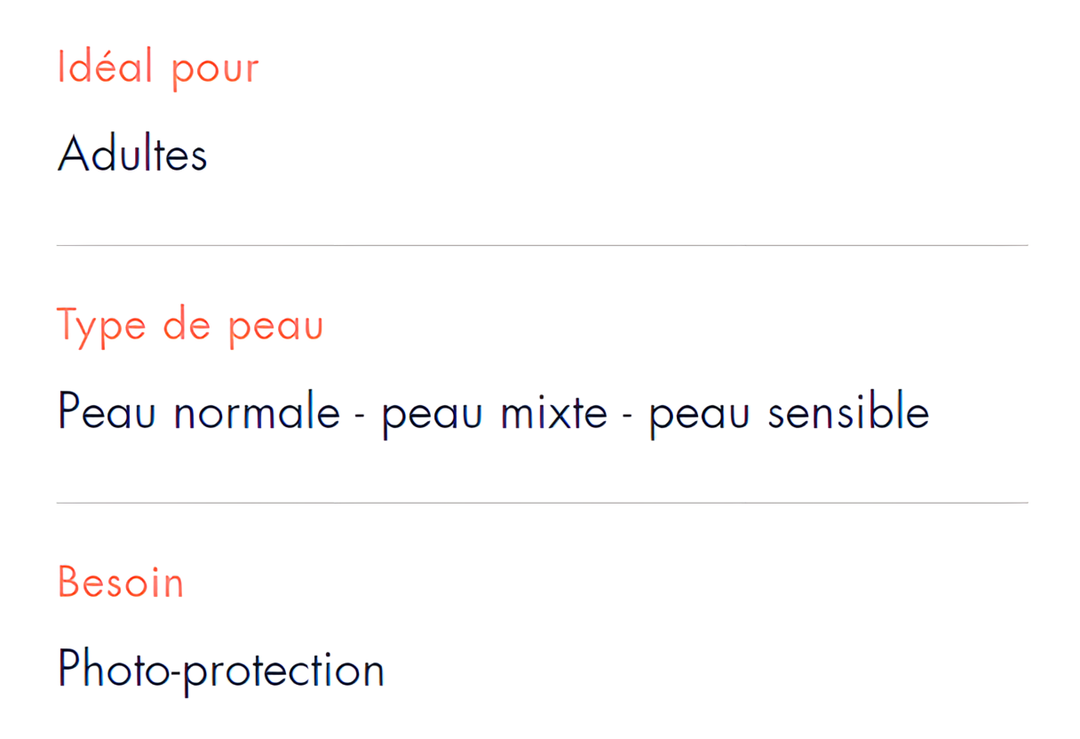Click the word 'Idéal' in the first heading
The width and height of the screenshot is (1080, 739).
[x=105, y=66]
